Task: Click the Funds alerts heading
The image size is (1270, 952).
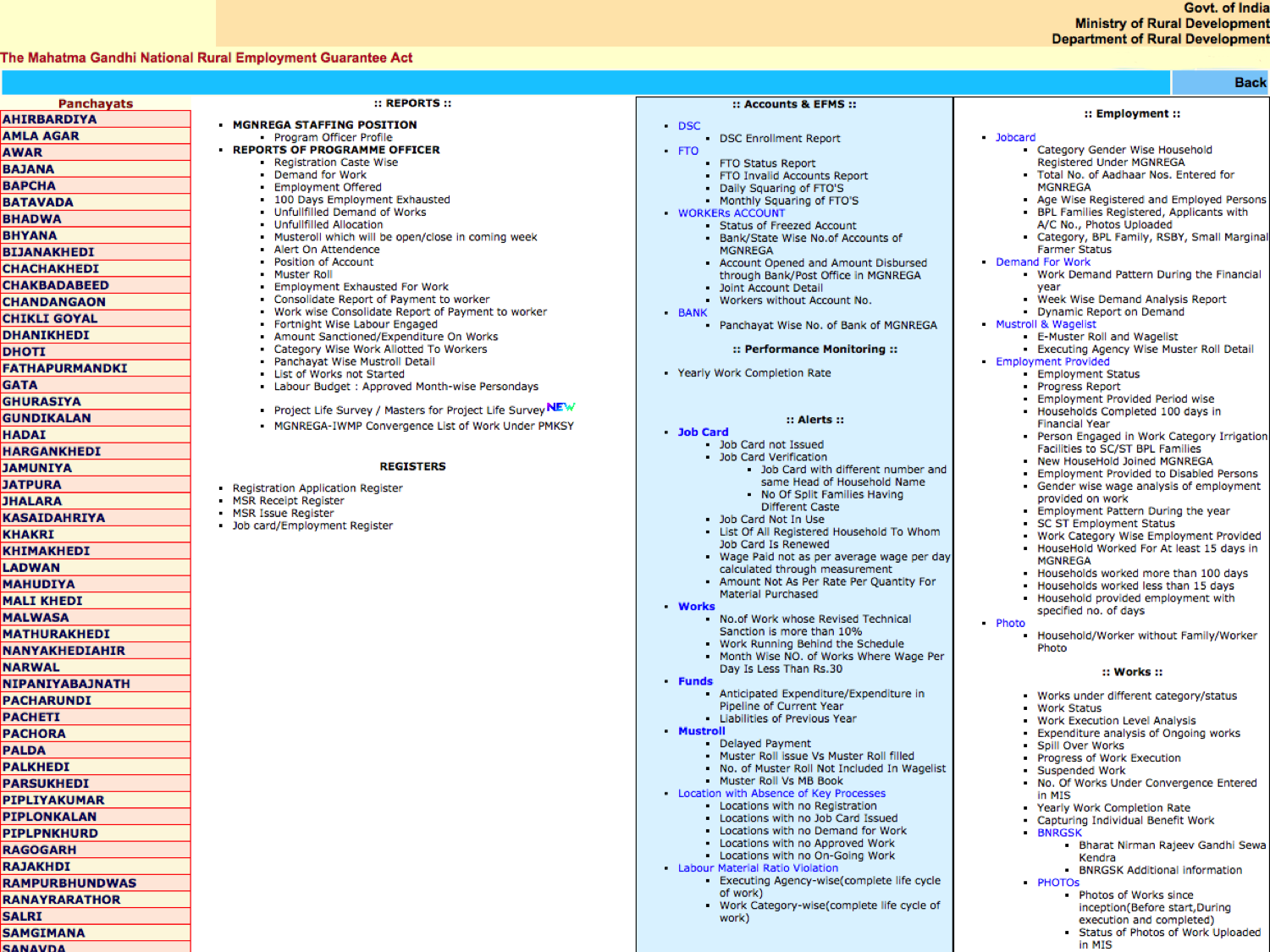Action: pyautogui.click(x=695, y=681)
